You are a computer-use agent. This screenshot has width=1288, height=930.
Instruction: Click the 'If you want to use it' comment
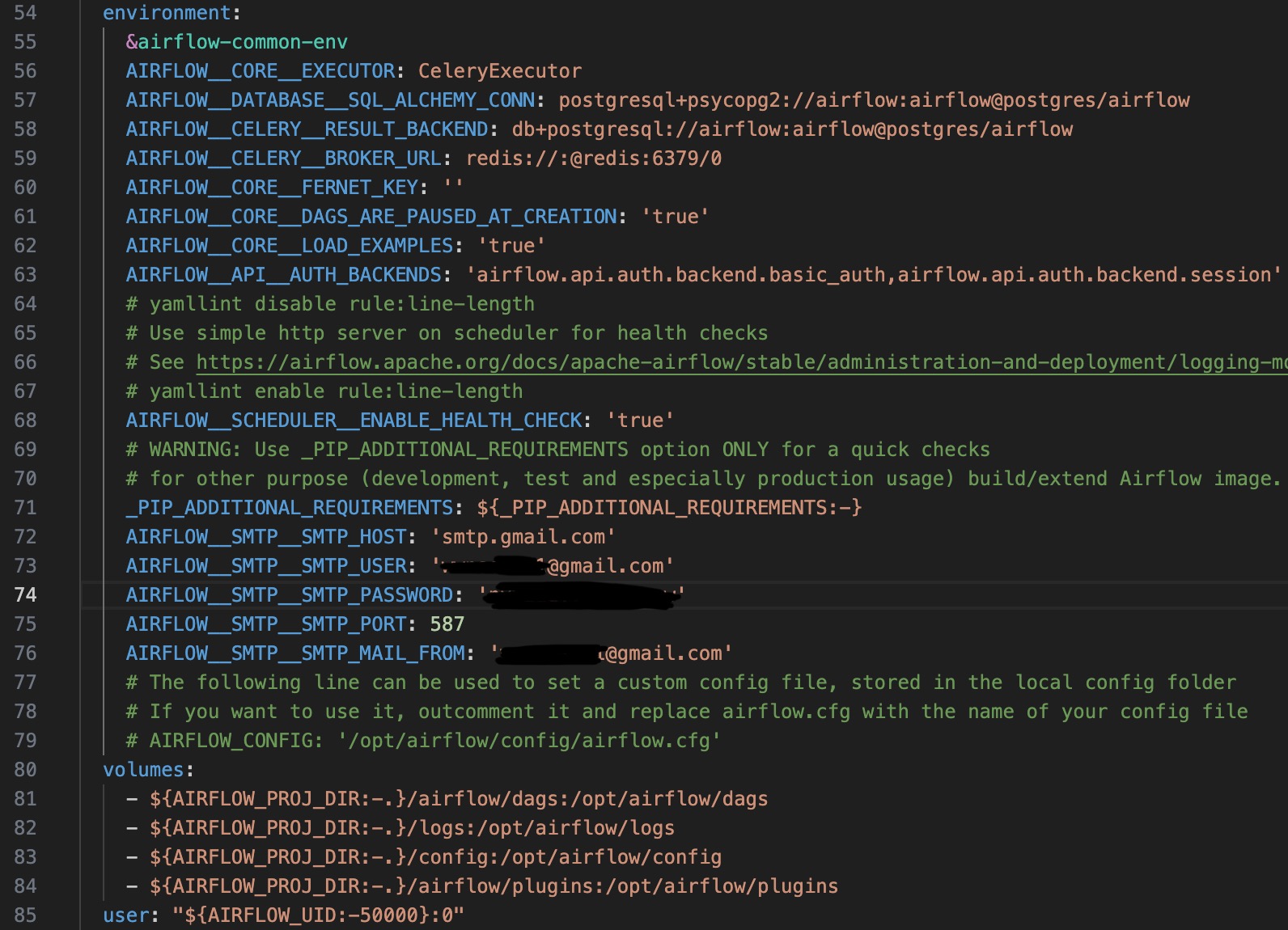coord(687,712)
